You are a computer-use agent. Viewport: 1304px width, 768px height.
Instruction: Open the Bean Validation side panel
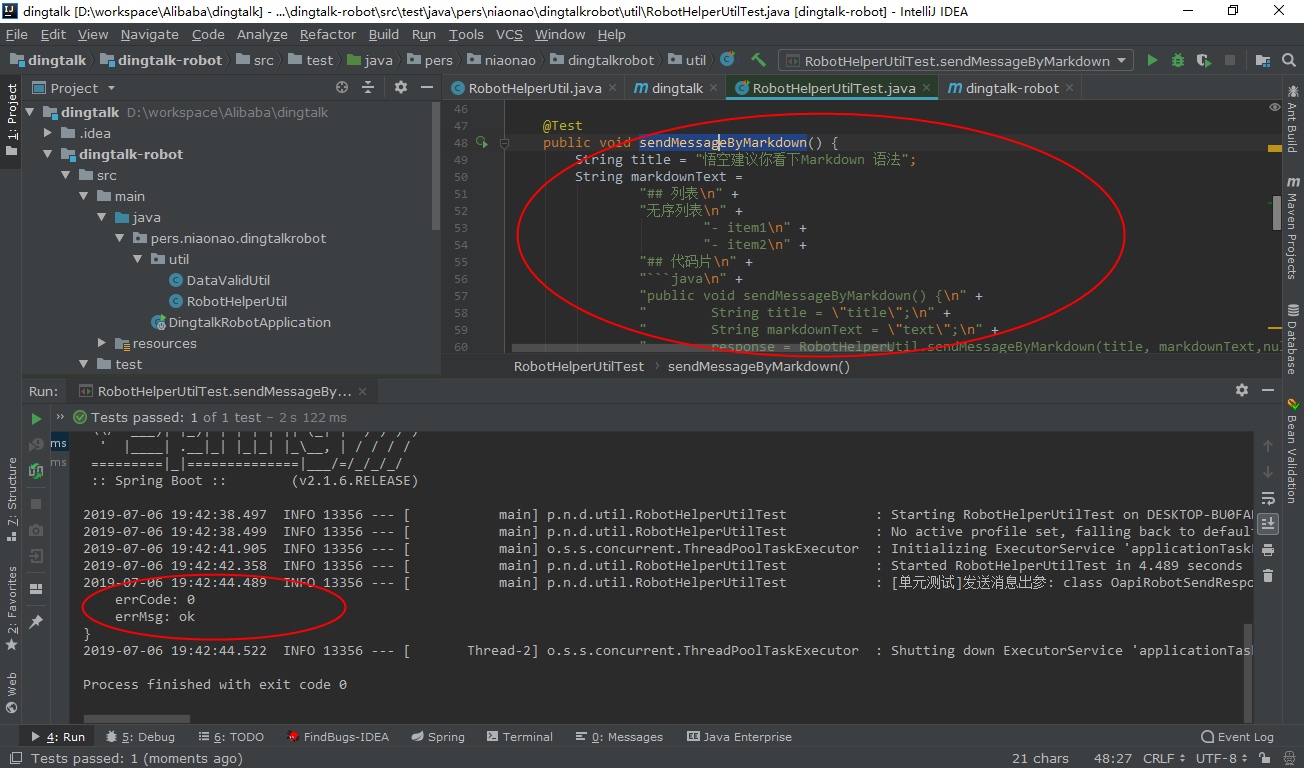(x=1291, y=450)
